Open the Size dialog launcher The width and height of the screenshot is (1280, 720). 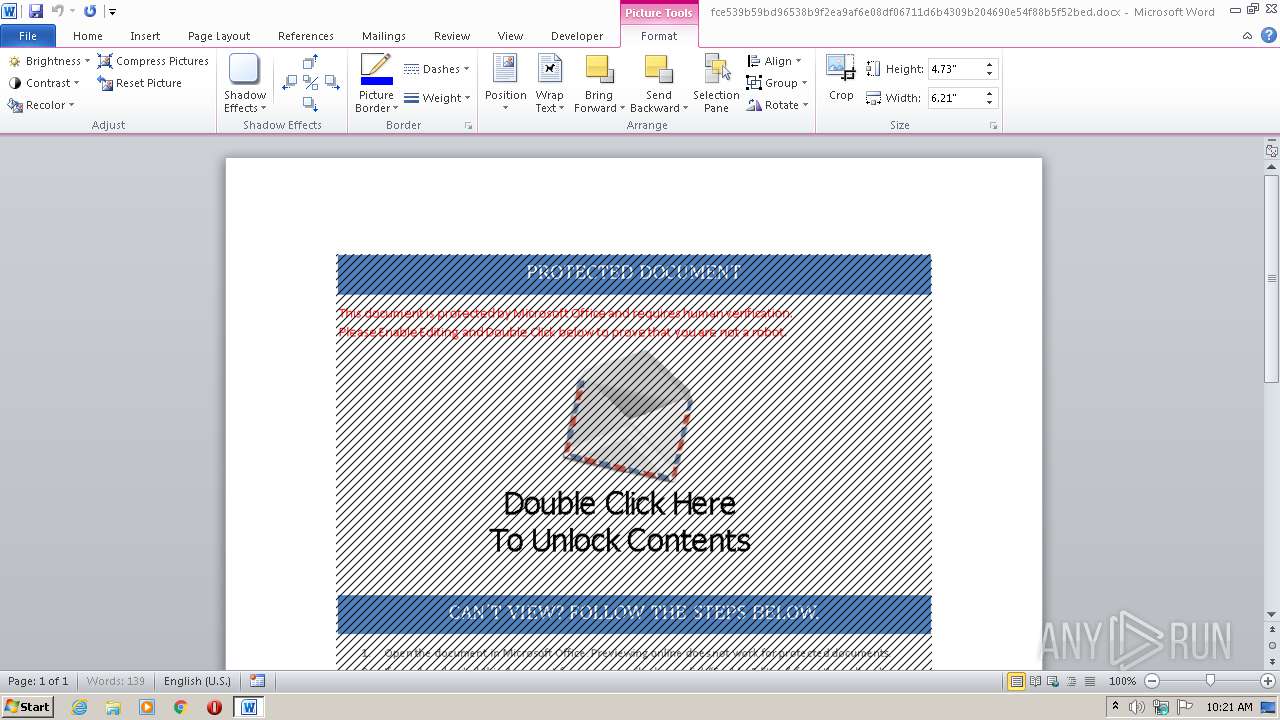[994, 126]
